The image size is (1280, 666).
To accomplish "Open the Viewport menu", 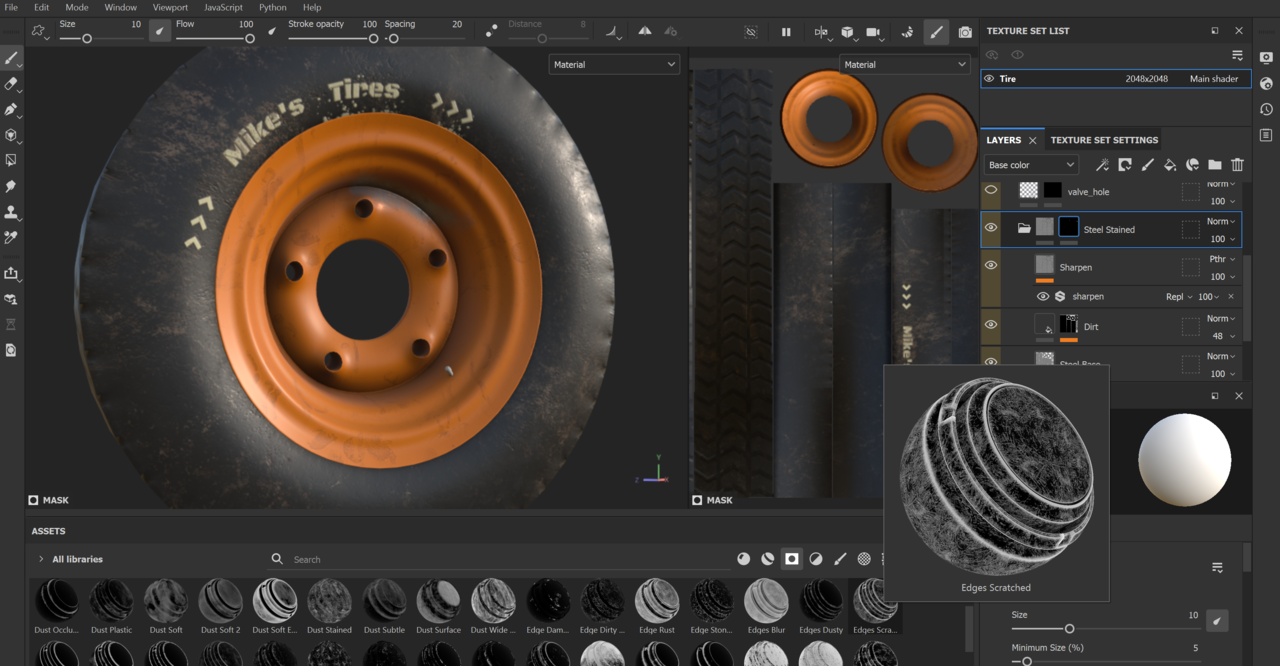I will coord(170,7).
